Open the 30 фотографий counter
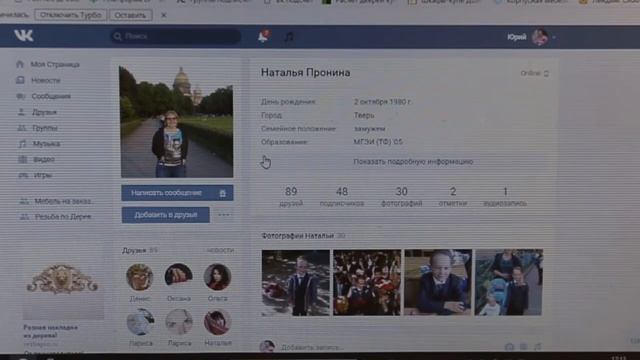This screenshot has height=360, width=640. click(x=401, y=196)
